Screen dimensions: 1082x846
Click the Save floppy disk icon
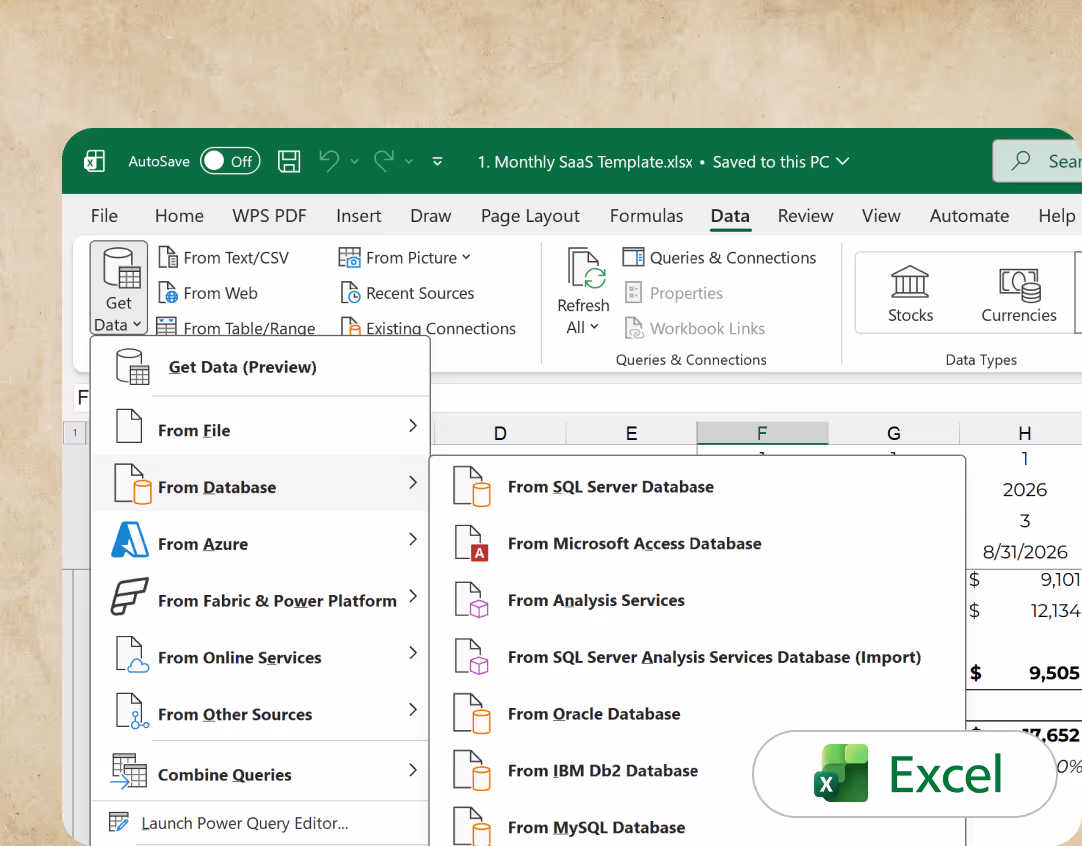pyautogui.click(x=289, y=161)
